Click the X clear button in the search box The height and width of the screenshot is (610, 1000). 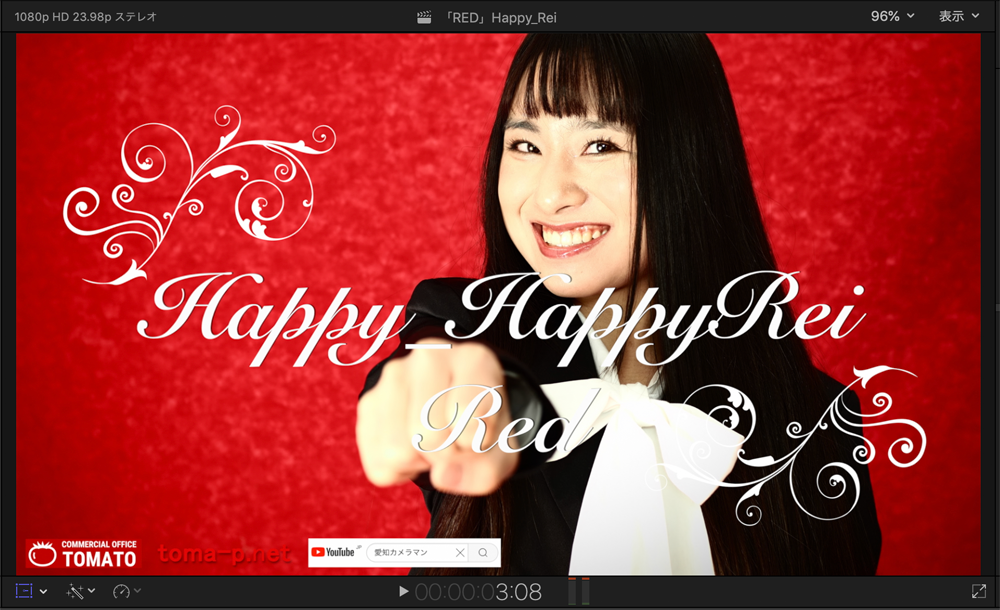(459, 551)
